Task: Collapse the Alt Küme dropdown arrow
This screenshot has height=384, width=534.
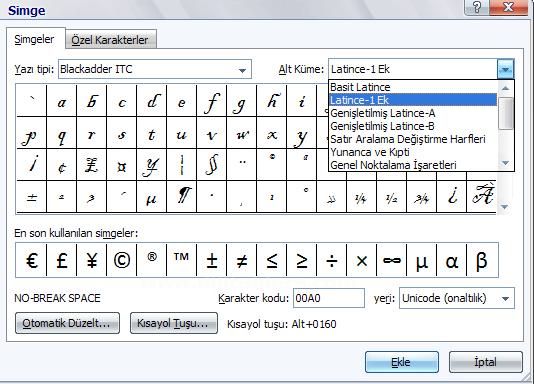Action: pos(505,69)
